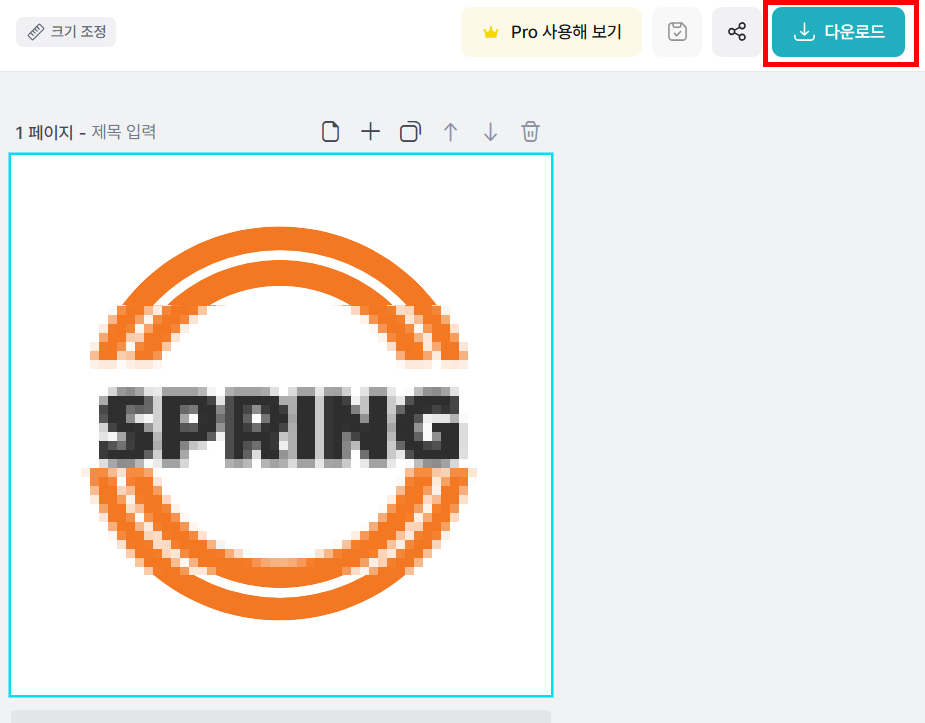Screen dimensions: 925x723
Task: Click the crown icon next to Pro
Action: pos(489,31)
